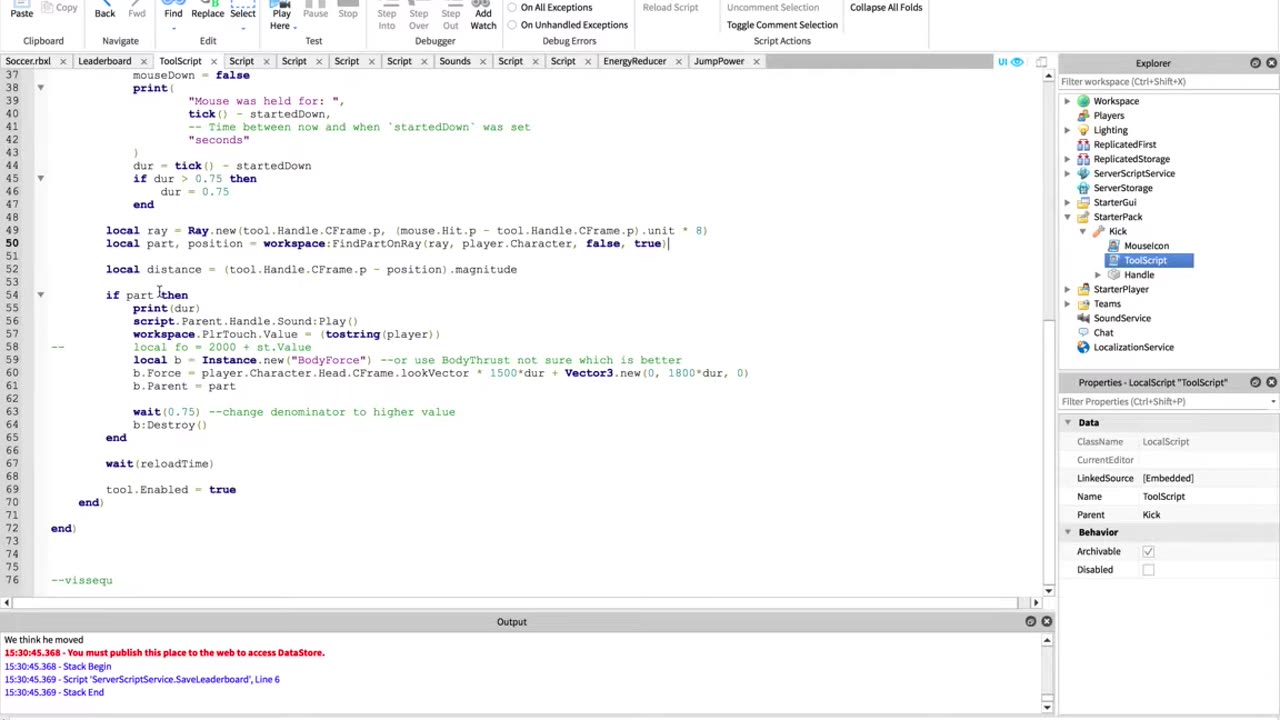
Task: Collapse the code fold at line 54
Action: pyautogui.click(x=40, y=295)
